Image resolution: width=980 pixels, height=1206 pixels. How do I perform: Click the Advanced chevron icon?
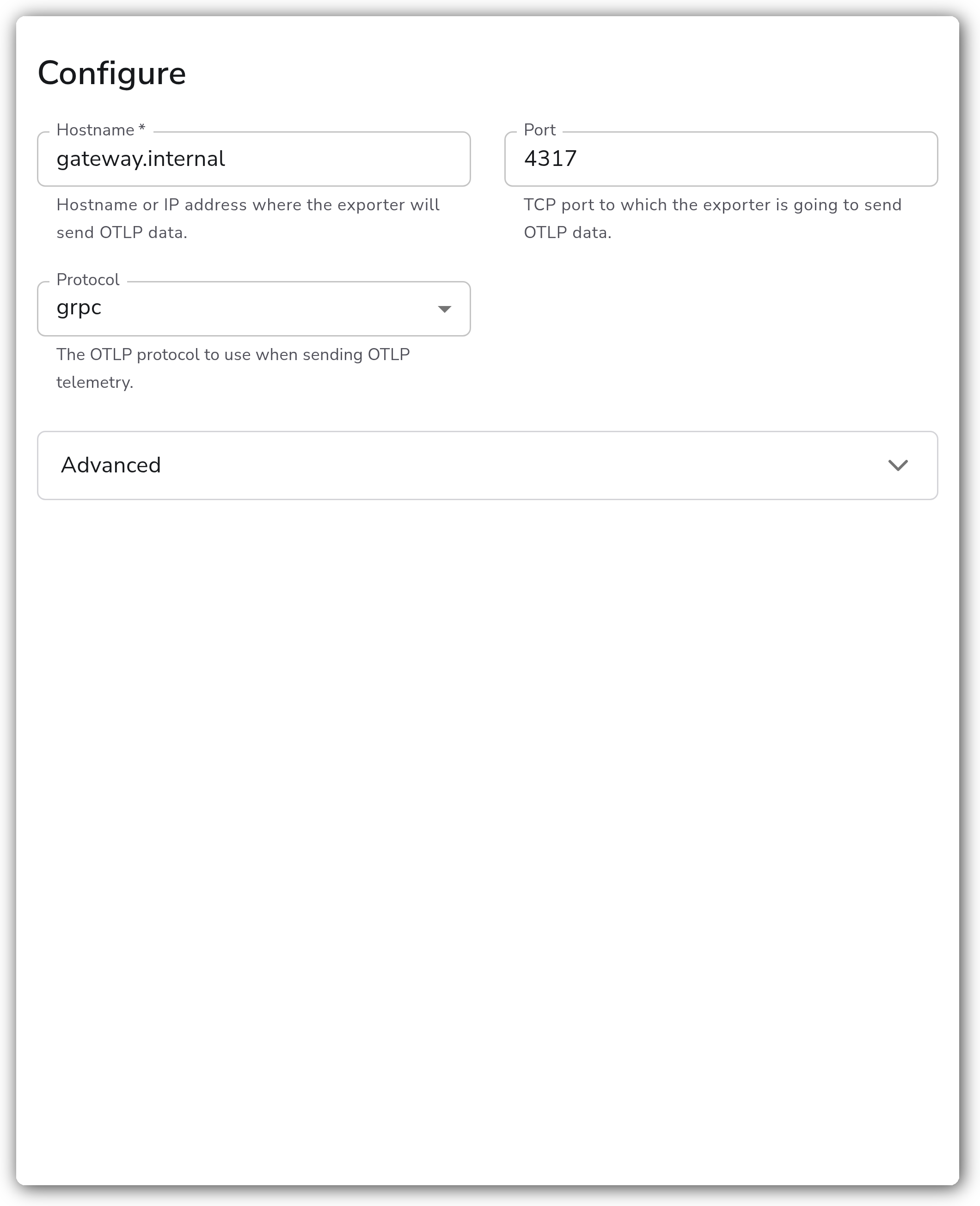click(x=898, y=465)
